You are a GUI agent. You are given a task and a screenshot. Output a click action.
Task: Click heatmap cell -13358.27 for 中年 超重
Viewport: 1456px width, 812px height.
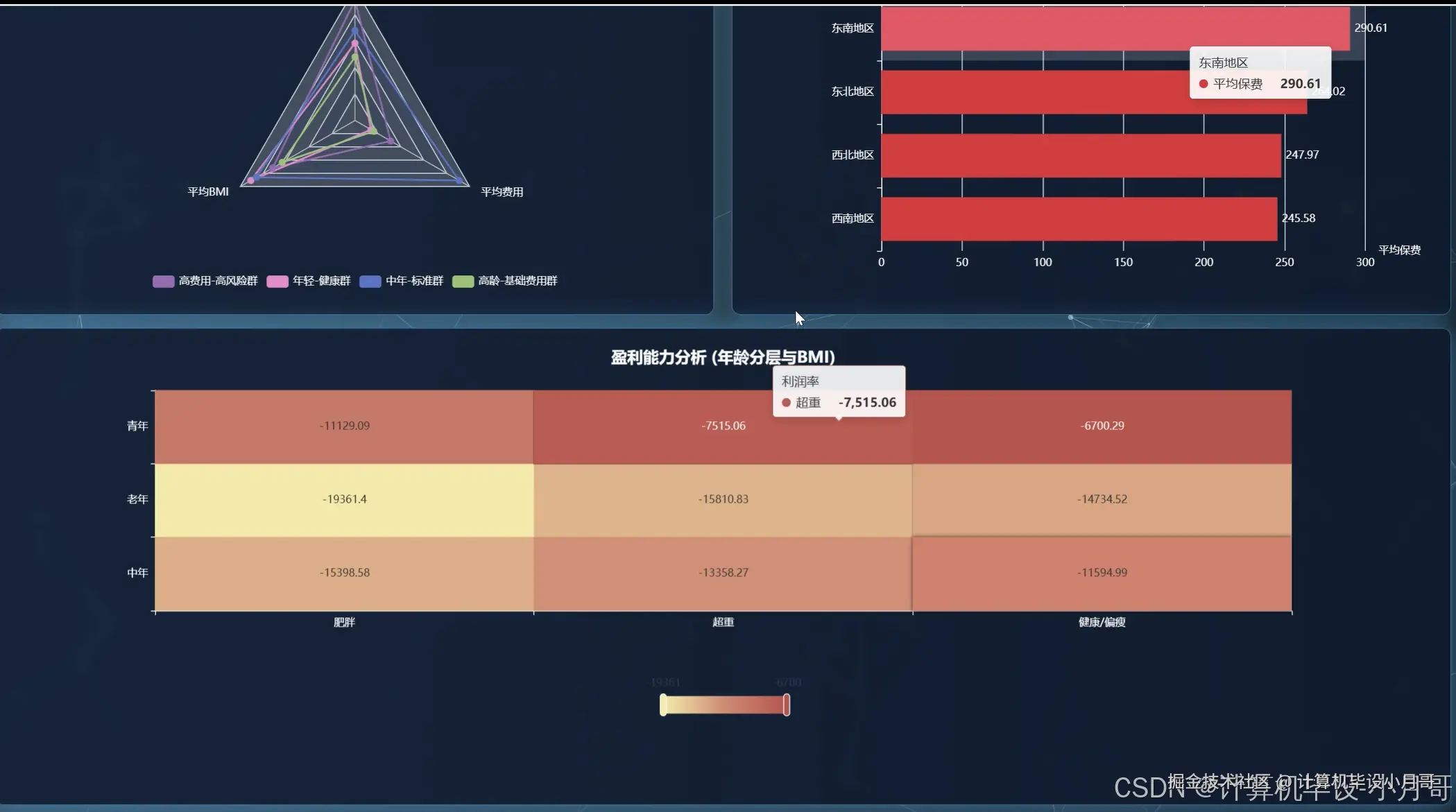723,573
